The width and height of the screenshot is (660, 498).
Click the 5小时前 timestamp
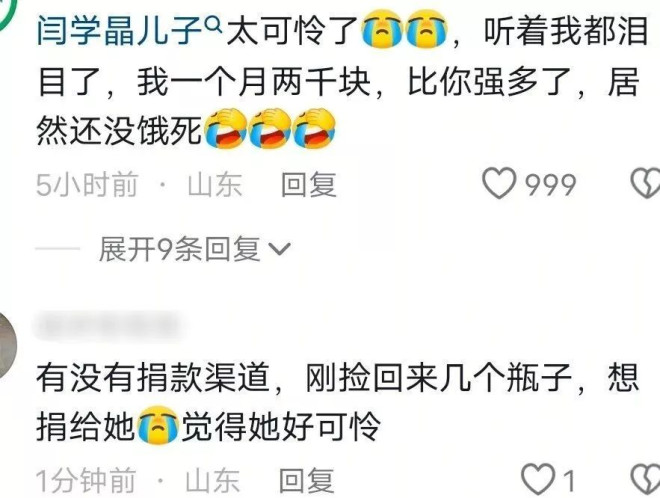coord(87,184)
